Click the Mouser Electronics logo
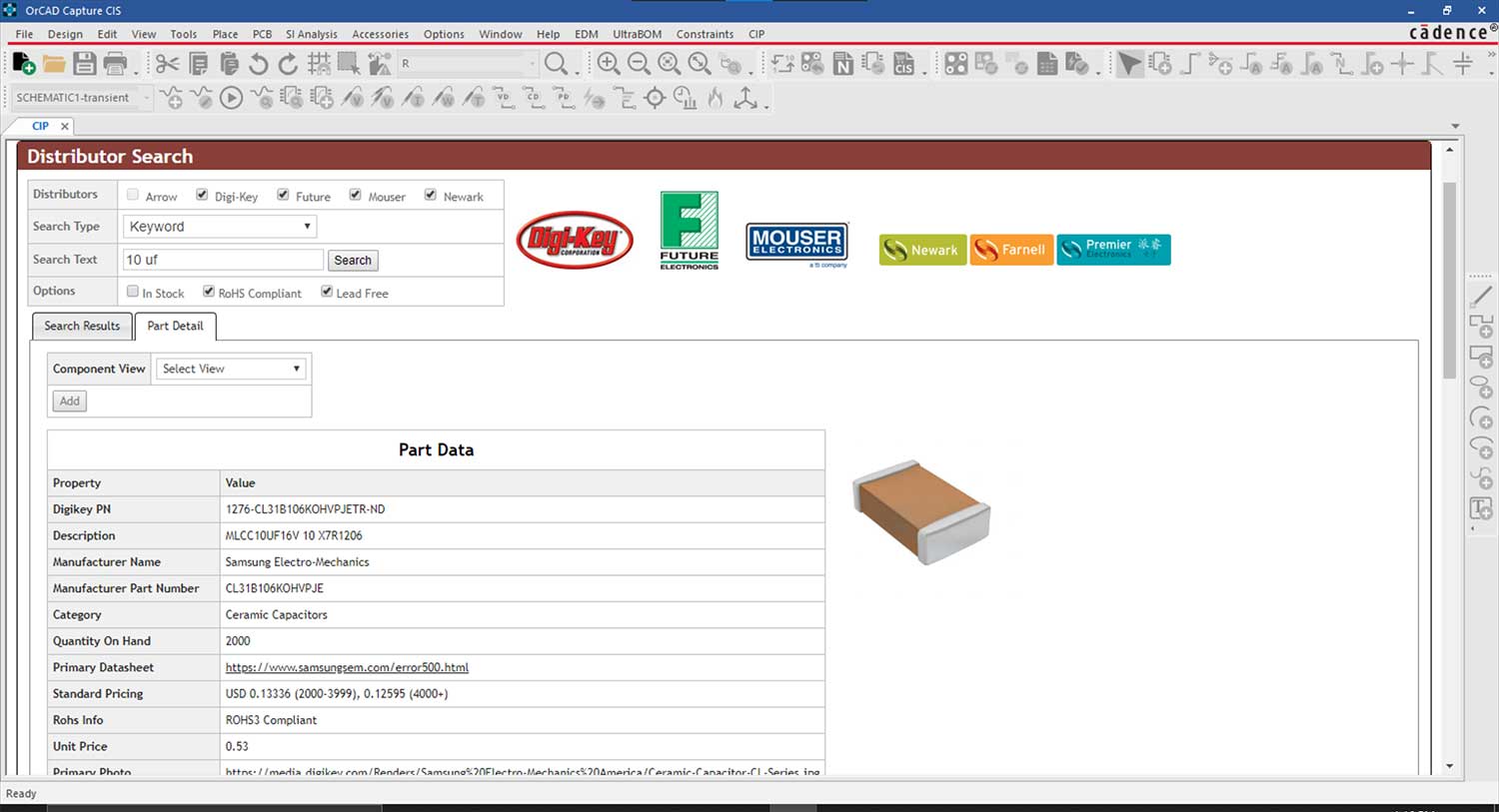The width and height of the screenshot is (1499, 812). (797, 245)
